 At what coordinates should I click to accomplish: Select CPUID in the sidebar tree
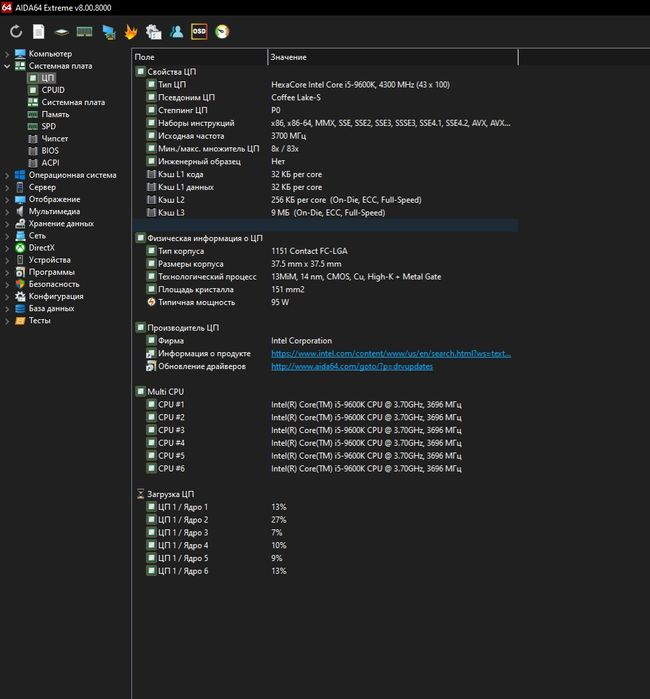pyautogui.click(x=53, y=90)
